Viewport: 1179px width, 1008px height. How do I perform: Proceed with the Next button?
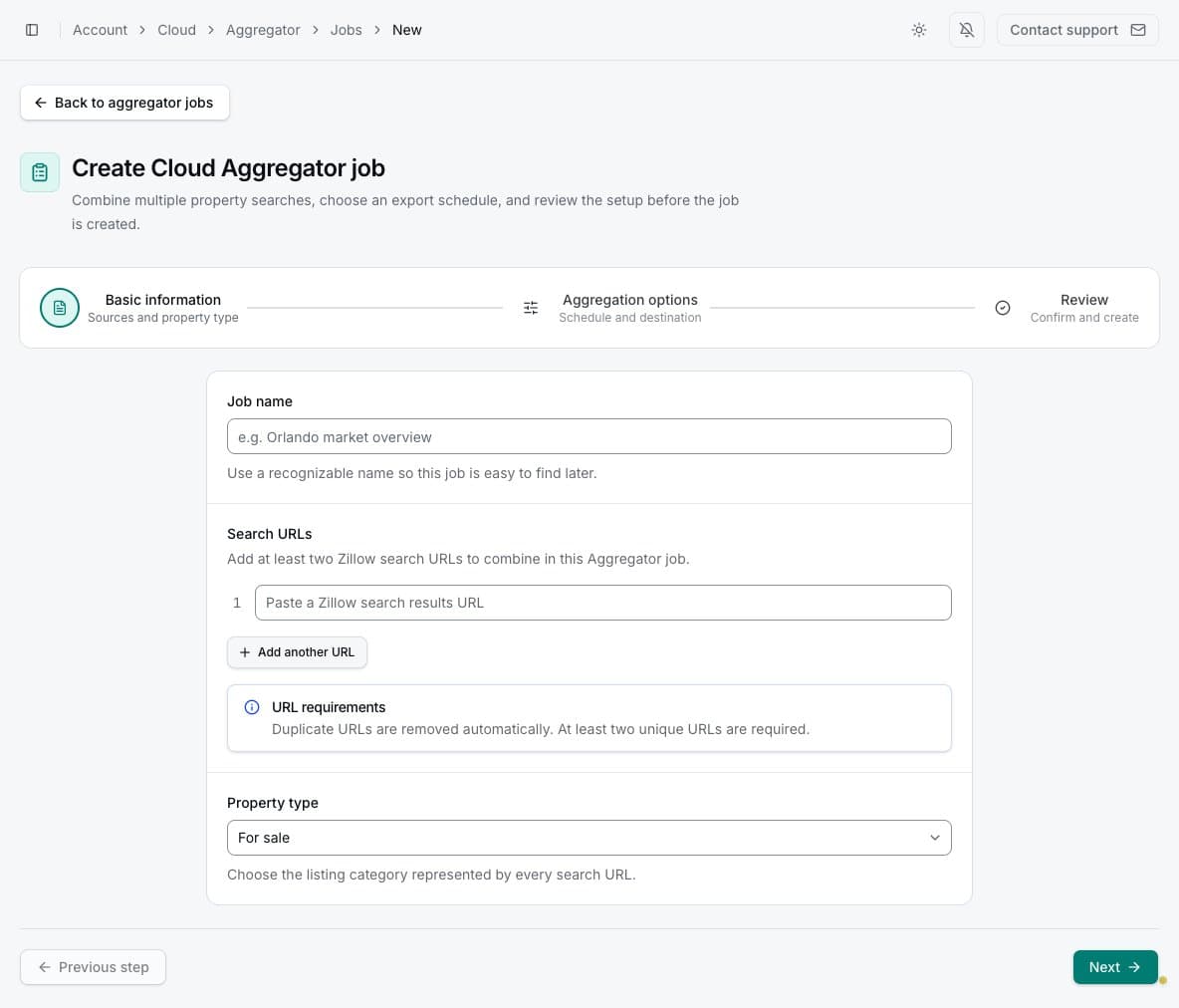[x=1115, y=967]
